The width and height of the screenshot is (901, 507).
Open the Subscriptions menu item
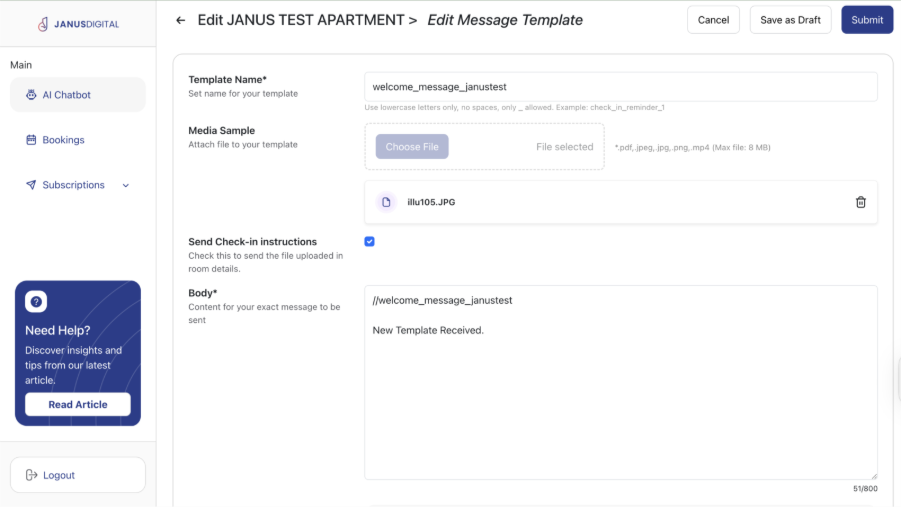(x=73, y=185)
